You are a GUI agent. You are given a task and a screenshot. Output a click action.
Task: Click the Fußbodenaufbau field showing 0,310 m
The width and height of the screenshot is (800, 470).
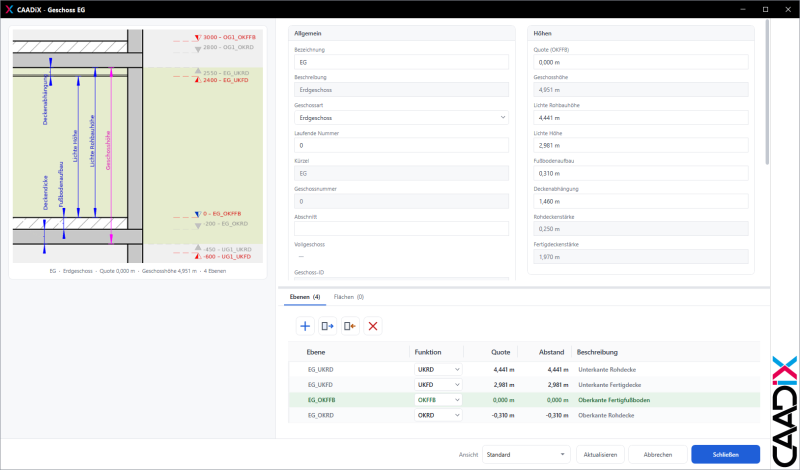(x=641, y=174)
